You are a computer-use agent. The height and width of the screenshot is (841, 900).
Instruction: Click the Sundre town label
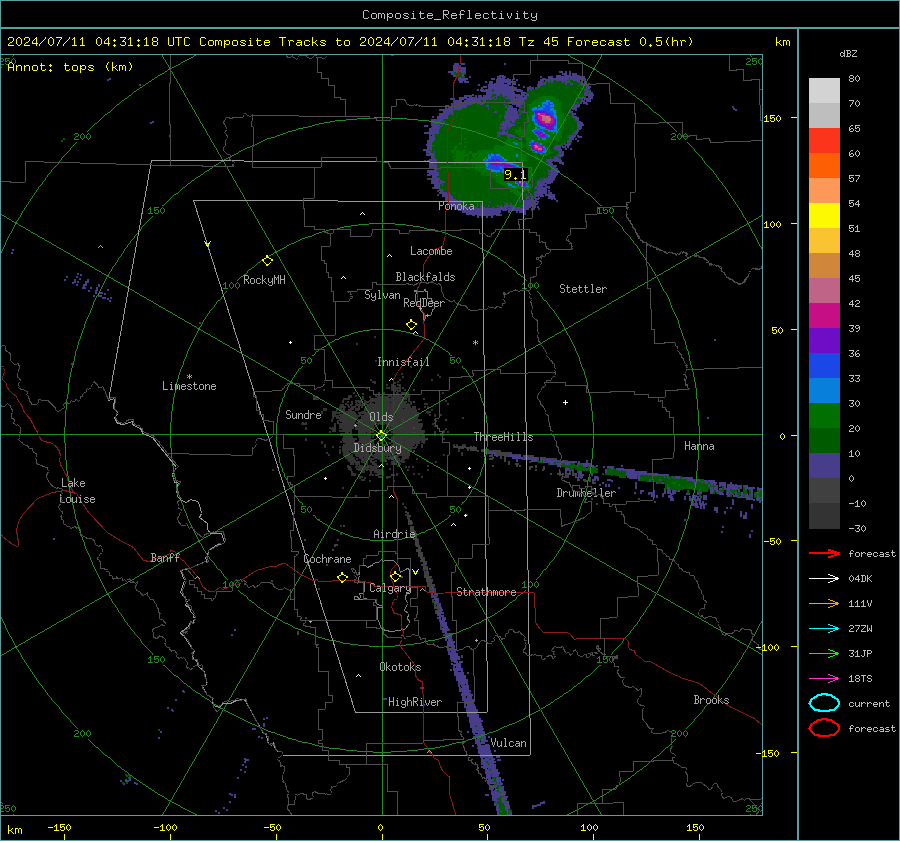pyautogui.click(x=303, y=414)
